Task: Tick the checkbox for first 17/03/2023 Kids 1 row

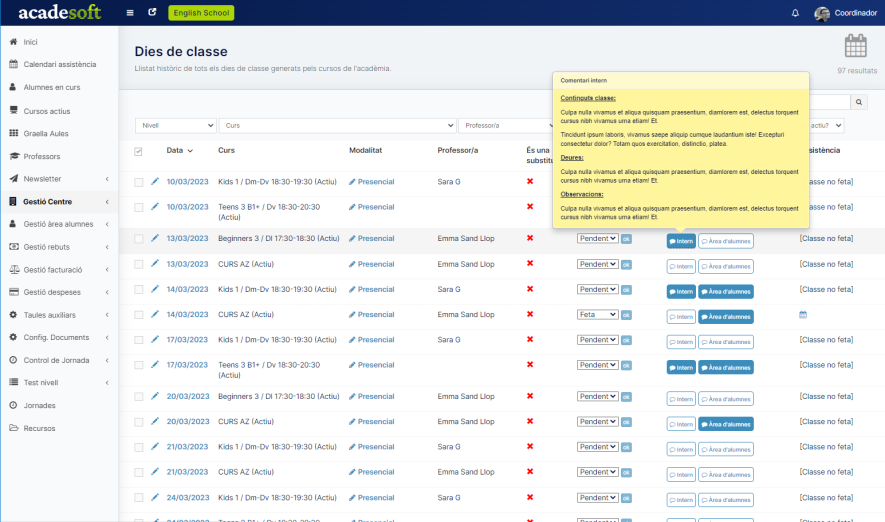Action: pyautogui.click(x=139, y=340)
